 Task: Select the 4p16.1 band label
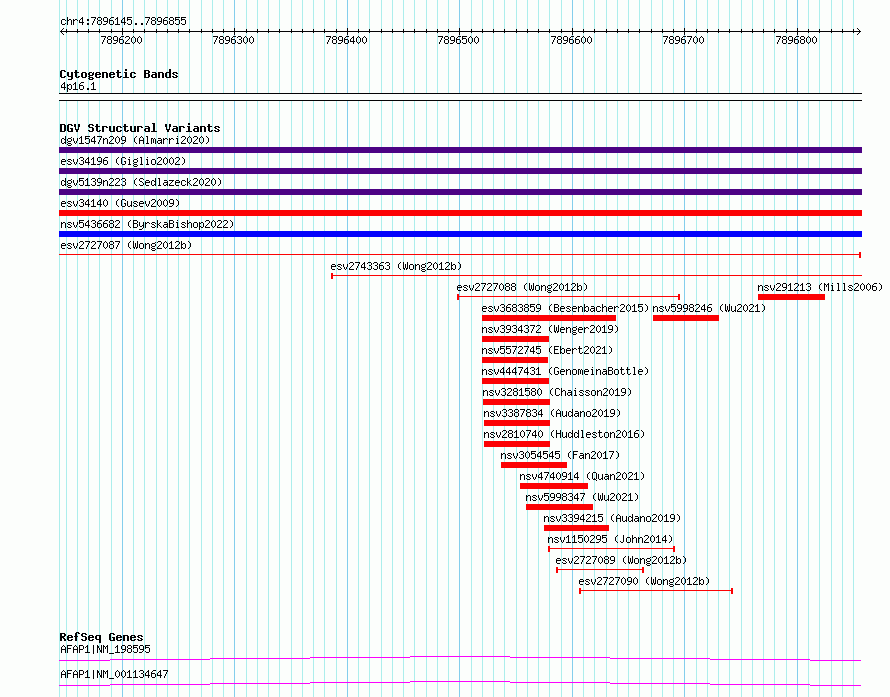(78, 86)
